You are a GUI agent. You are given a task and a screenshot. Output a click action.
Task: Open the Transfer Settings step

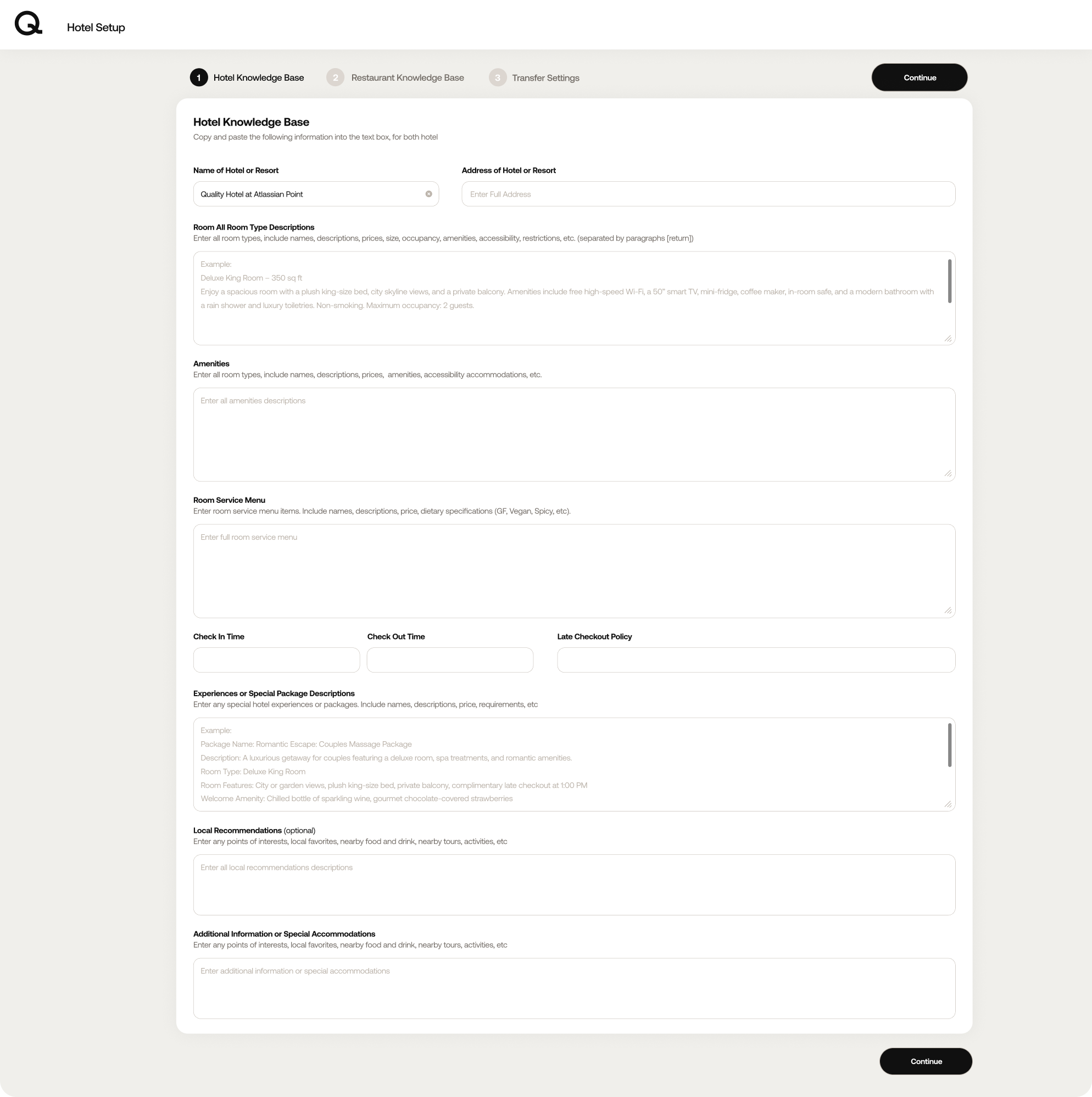545,78
